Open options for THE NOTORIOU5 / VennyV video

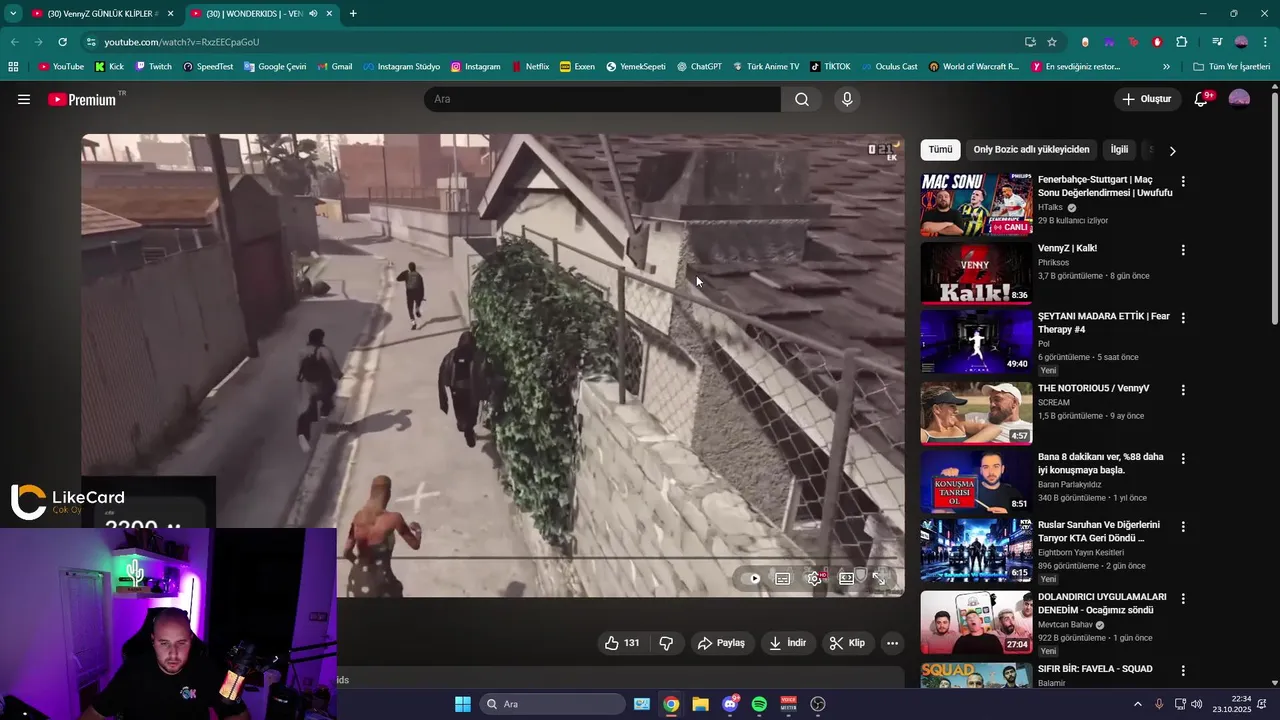click(x=1183, y=390)
